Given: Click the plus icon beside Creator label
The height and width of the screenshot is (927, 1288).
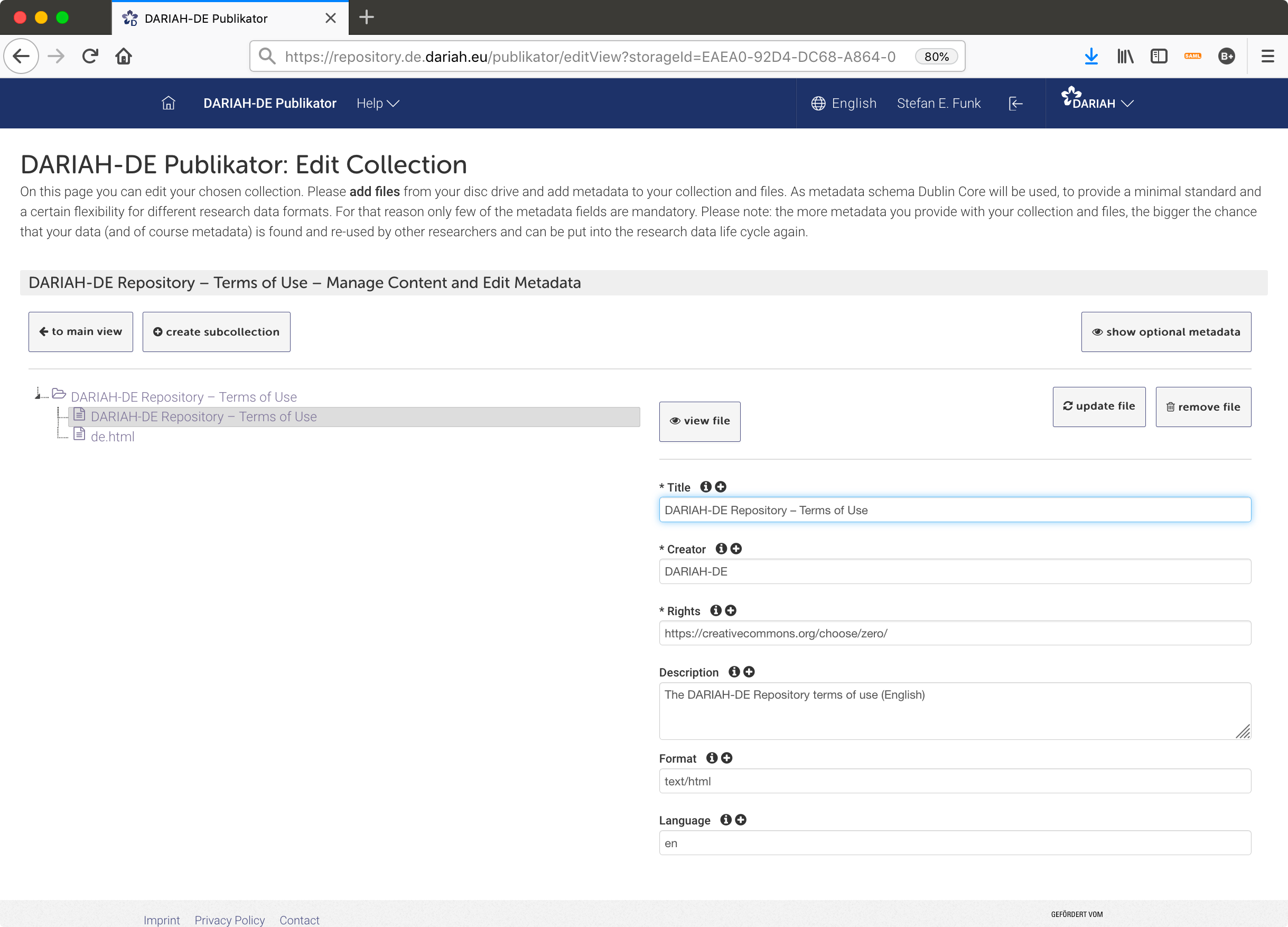Looking at the screenshot, I should (x=736, y=548).
